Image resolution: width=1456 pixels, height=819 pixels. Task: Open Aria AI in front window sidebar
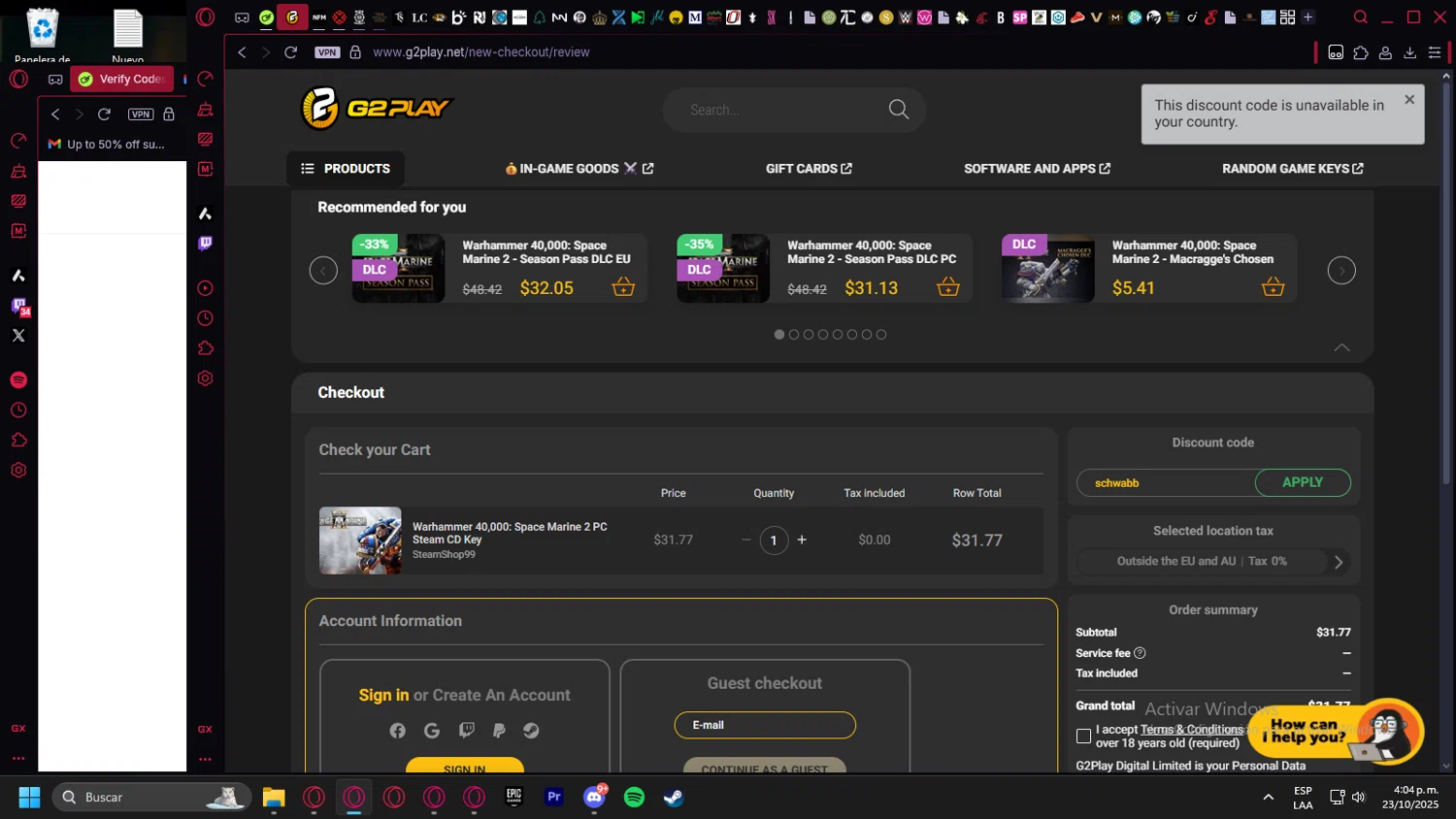pos(205,213)
